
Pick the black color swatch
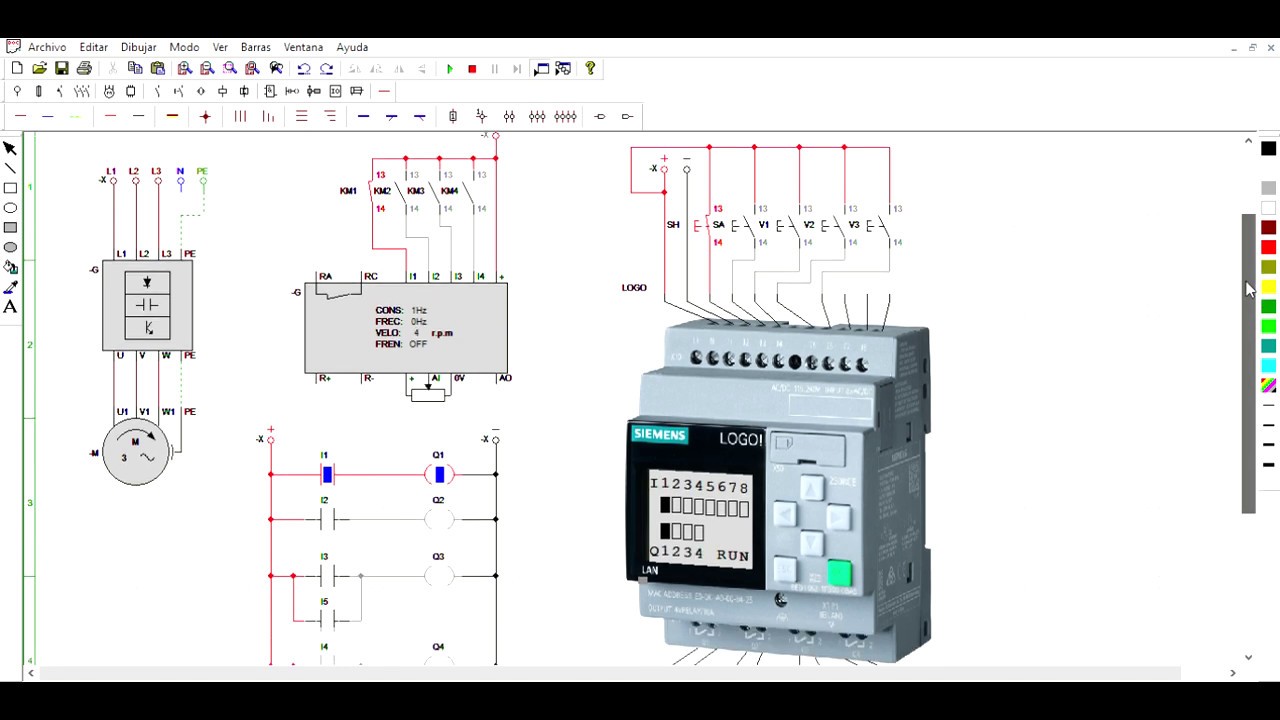click(x=1268, y=149)
